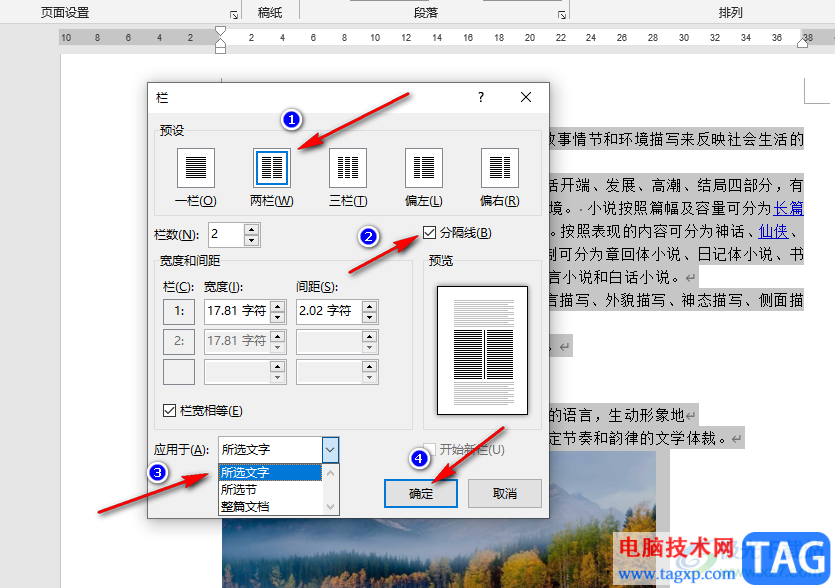Decrease column 1 width with down arrow

277,317
